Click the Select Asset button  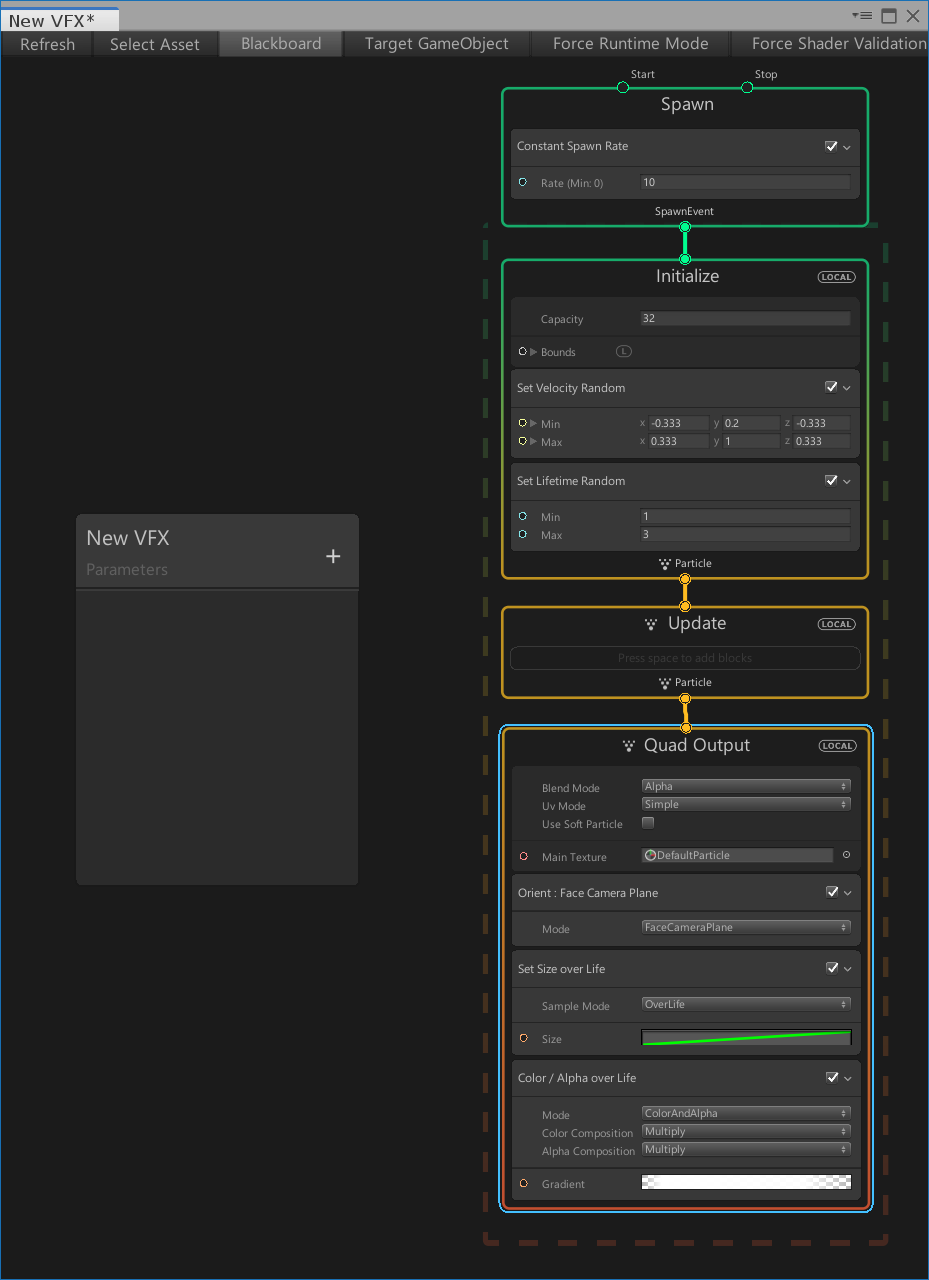[154, 44]
